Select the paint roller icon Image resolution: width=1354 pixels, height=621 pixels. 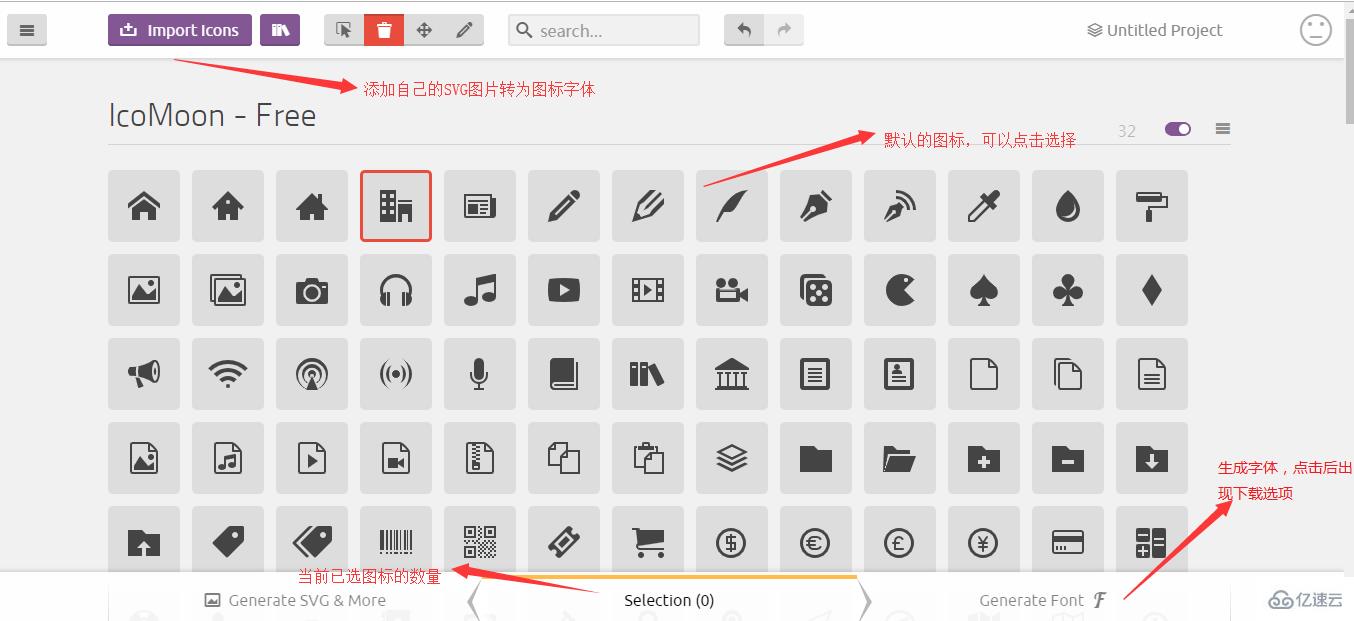click(1152, 206)
